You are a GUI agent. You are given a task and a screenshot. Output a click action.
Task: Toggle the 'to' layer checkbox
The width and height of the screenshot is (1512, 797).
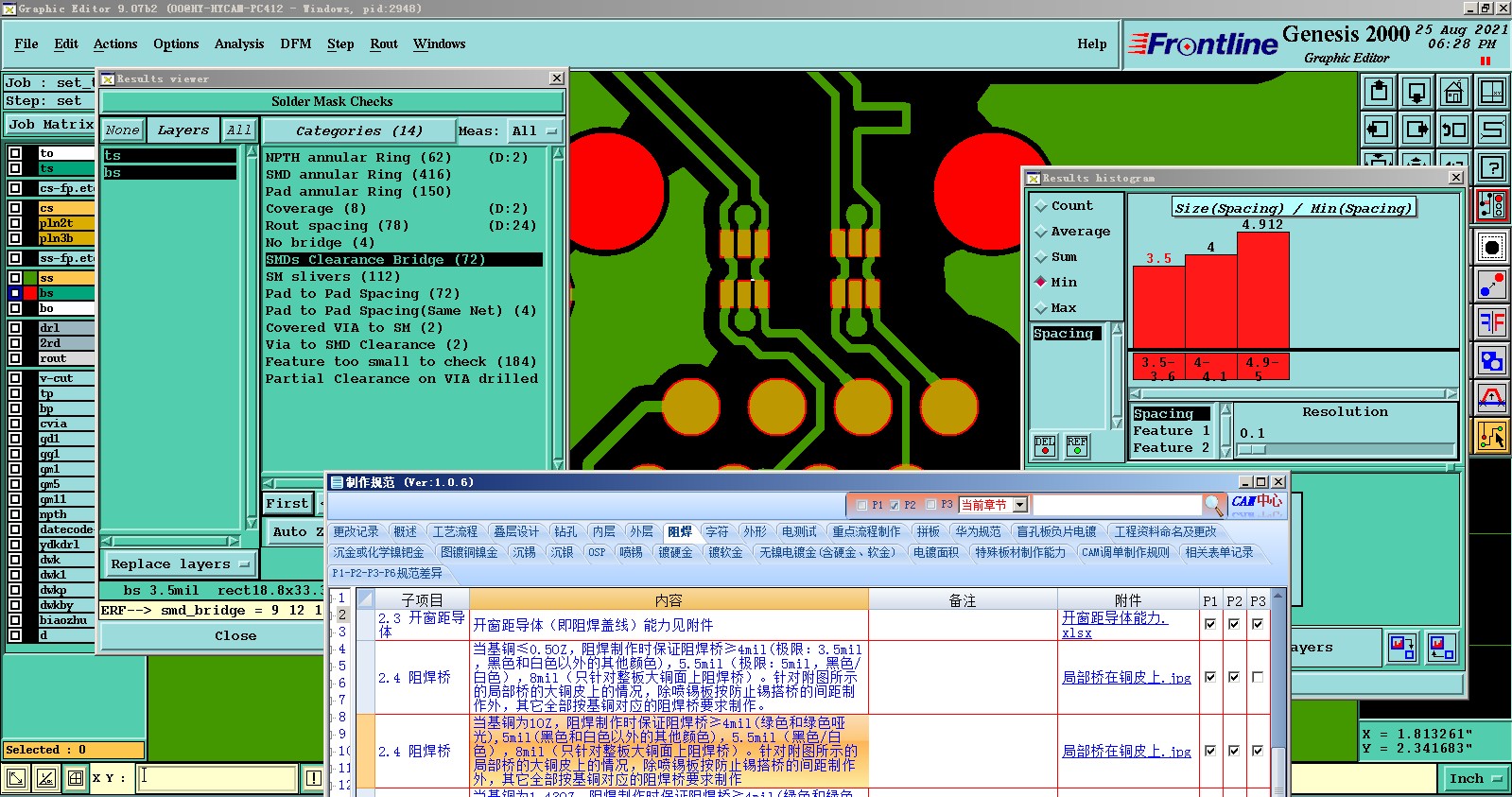(x=15, y=153)
